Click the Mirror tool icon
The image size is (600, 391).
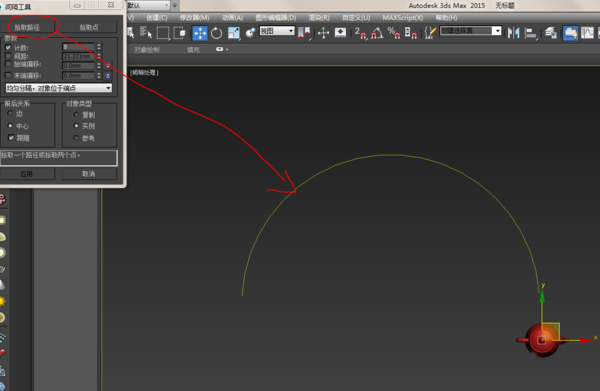tap(514, 33)
